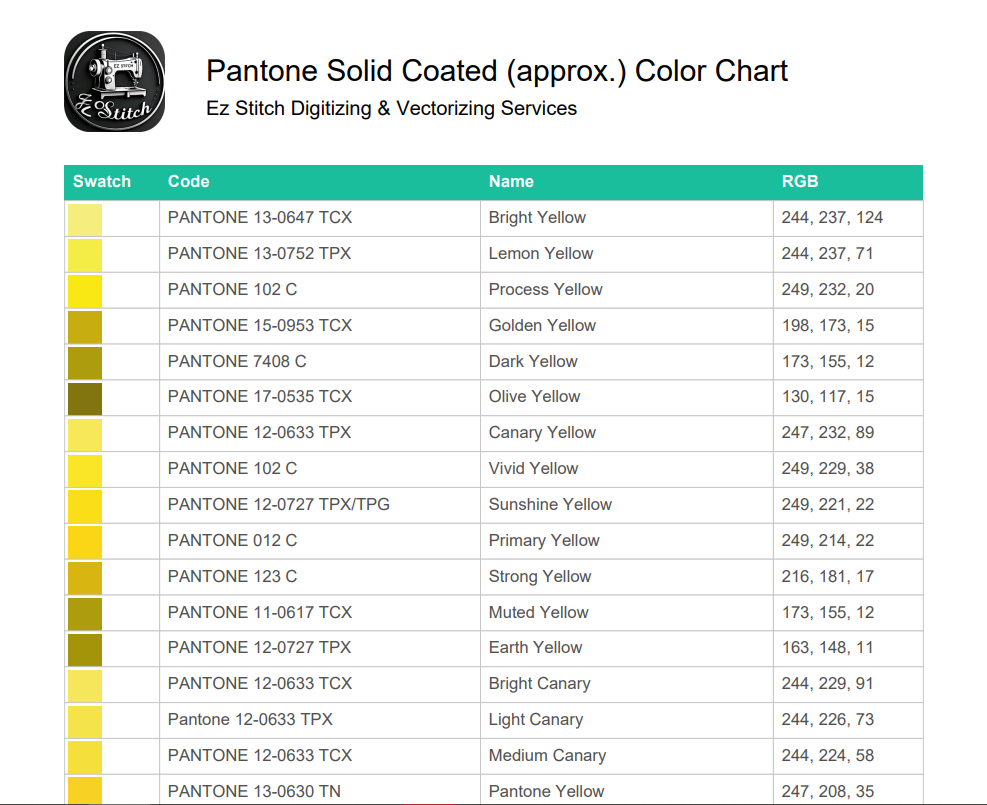
Task: Select the Olive Yellow swatch
Action: pyautogui.click(x=84, y=396)
